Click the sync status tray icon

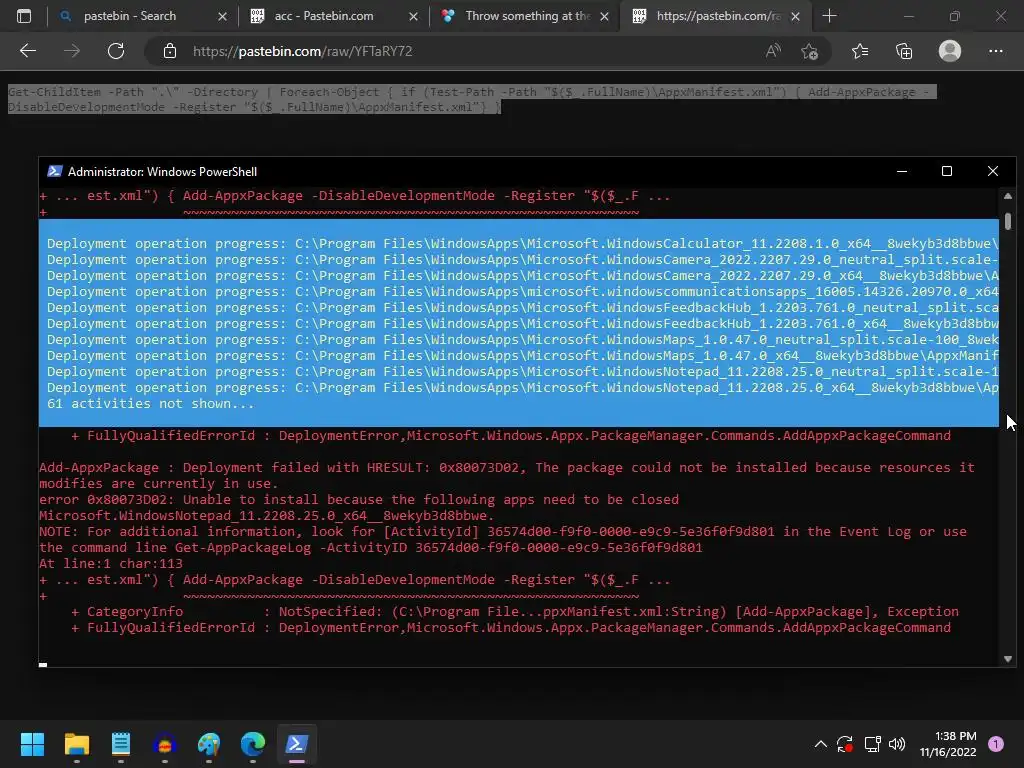845,744
